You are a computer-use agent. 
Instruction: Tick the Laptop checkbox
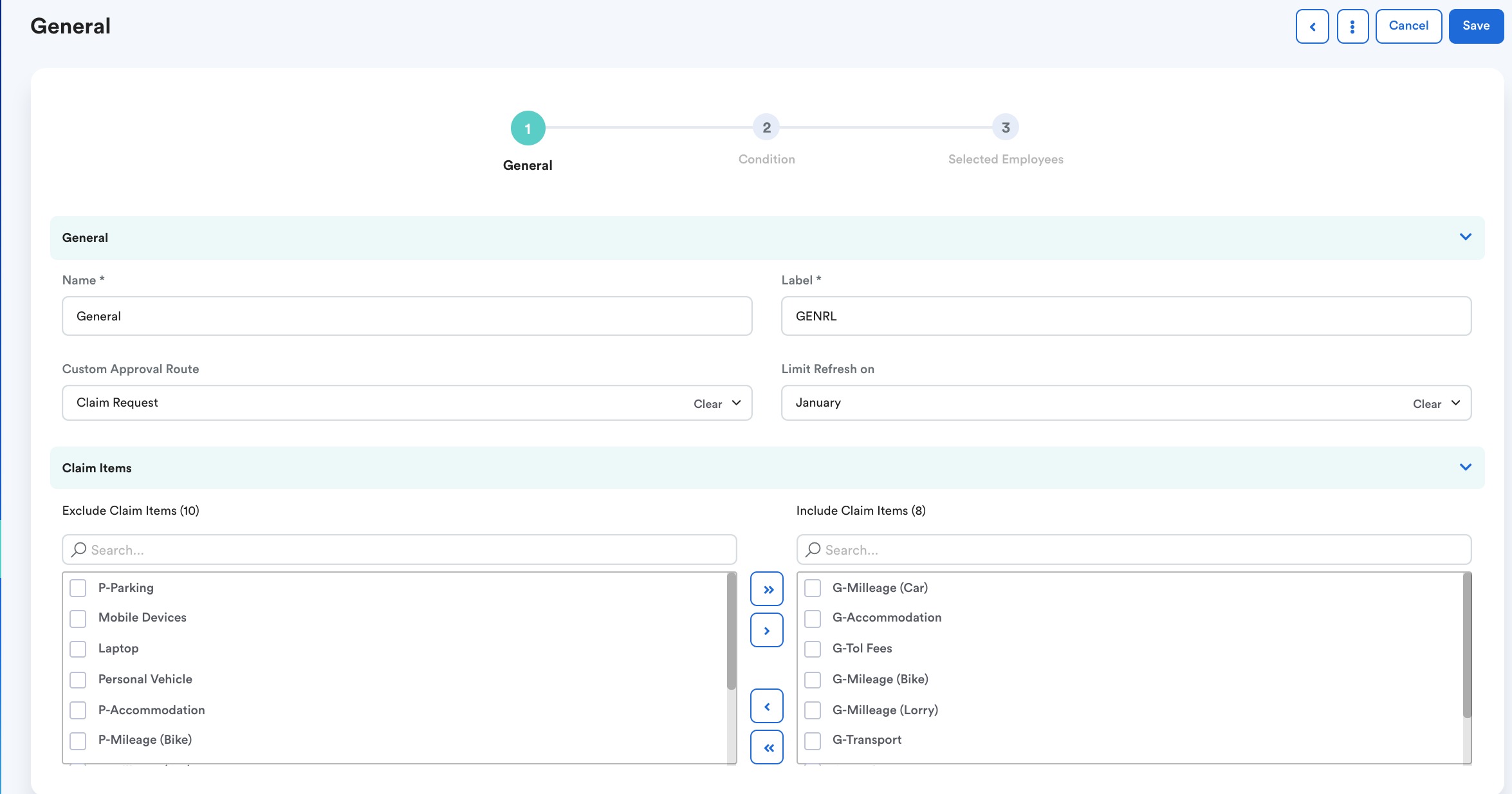pyautogui.click(x=78, y=649)
